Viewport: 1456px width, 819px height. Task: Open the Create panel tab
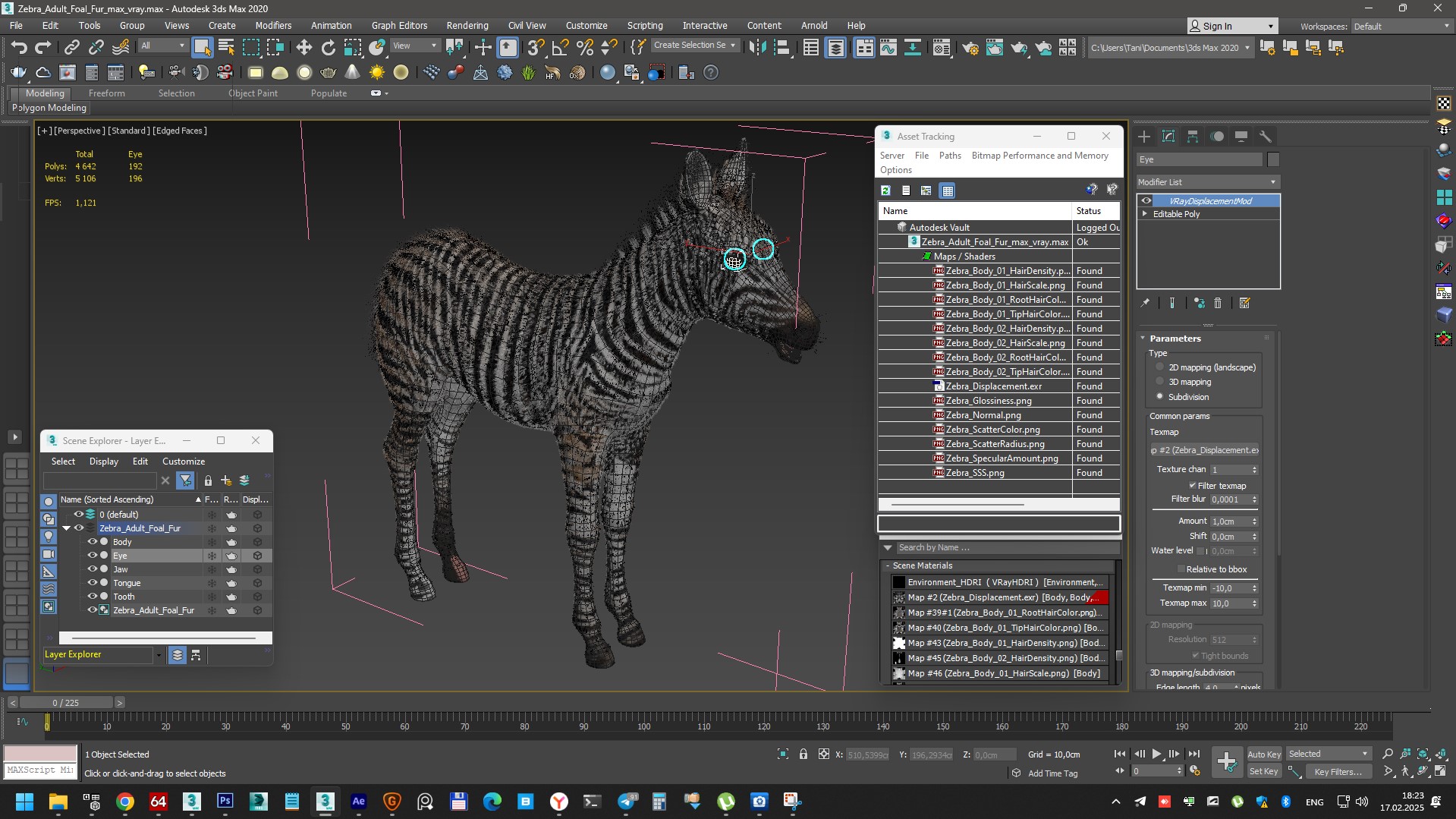click(x=1144, y=137)
